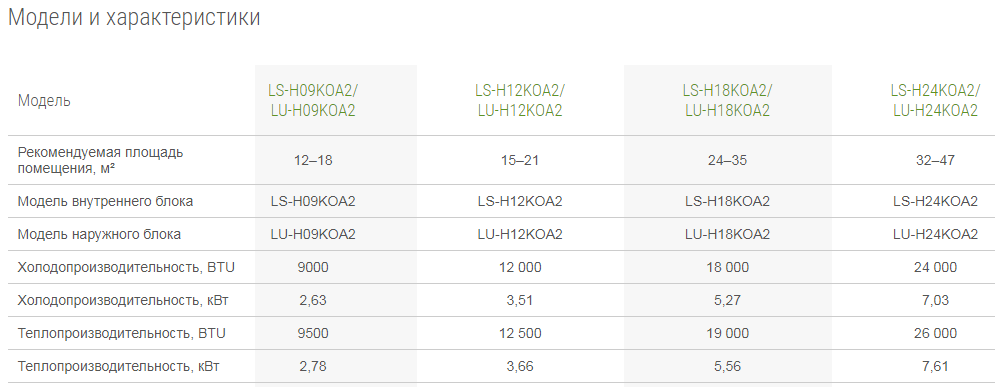Open the LS-H12KOA2/LU-H12KOA2 model link
1002x387 pixels.
click(520, 100)
